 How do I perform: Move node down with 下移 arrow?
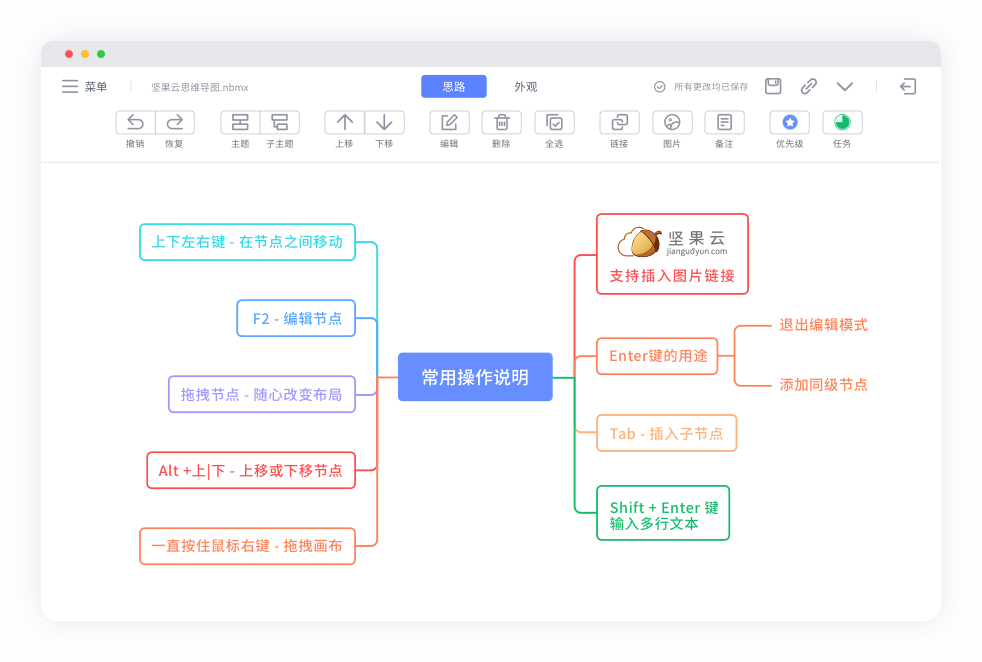point(384,122)
